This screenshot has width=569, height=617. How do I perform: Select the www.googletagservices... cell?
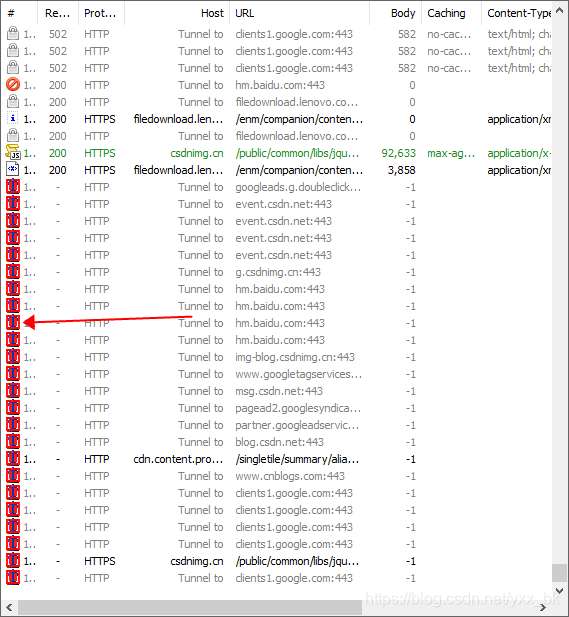298,374
